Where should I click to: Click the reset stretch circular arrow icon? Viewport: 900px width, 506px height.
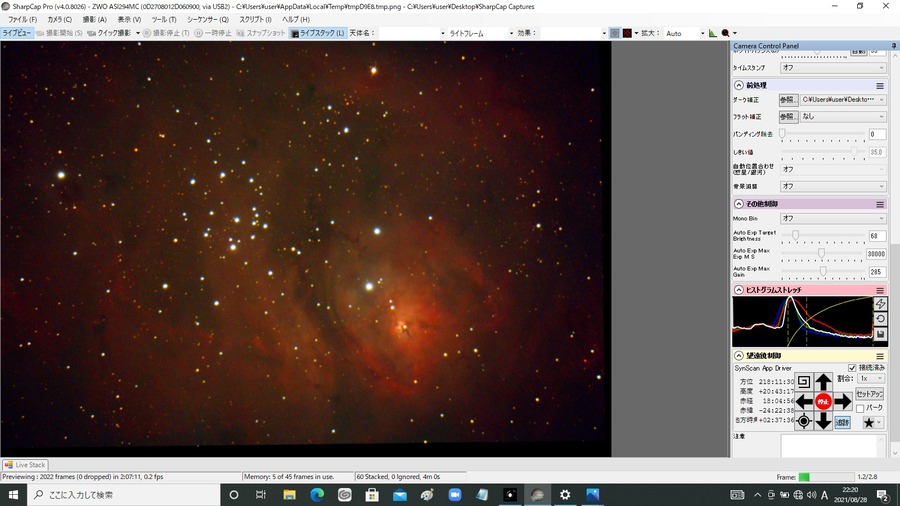tap(880, 319)
